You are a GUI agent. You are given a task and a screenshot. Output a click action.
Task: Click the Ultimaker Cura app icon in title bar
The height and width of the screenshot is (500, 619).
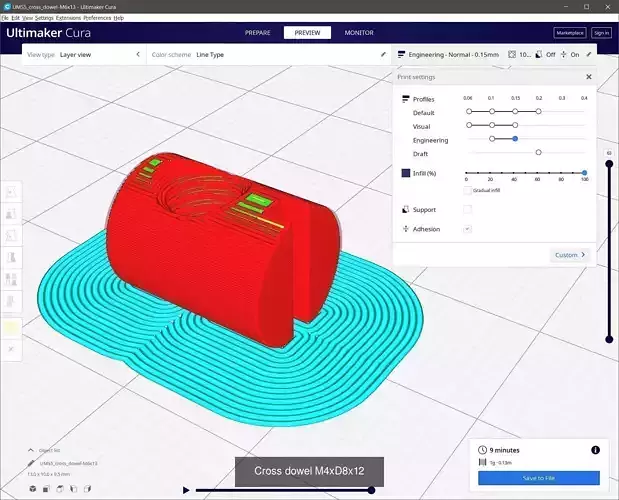[6, 6]
